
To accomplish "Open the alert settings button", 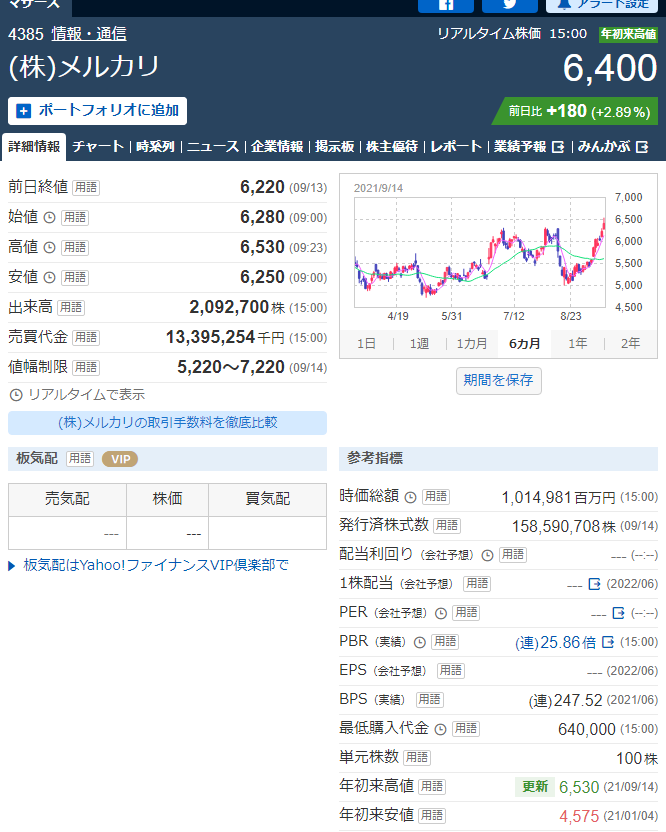I will (602, 5).
